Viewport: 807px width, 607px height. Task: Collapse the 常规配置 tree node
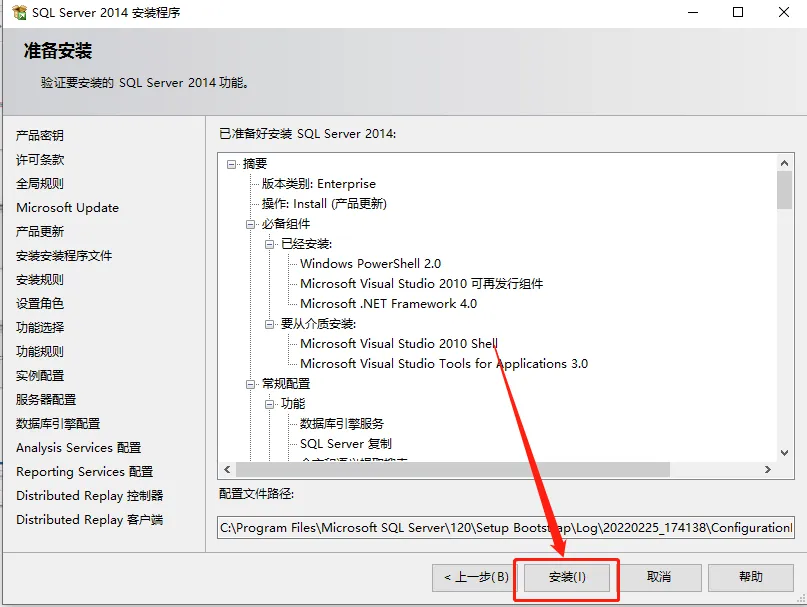[250, 384]
